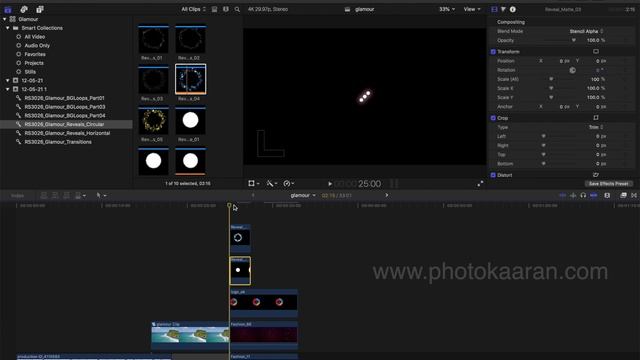The image size is (640, 360).
Task: Click the Index button
Action: pyautogui.click(x=17, y=196)
